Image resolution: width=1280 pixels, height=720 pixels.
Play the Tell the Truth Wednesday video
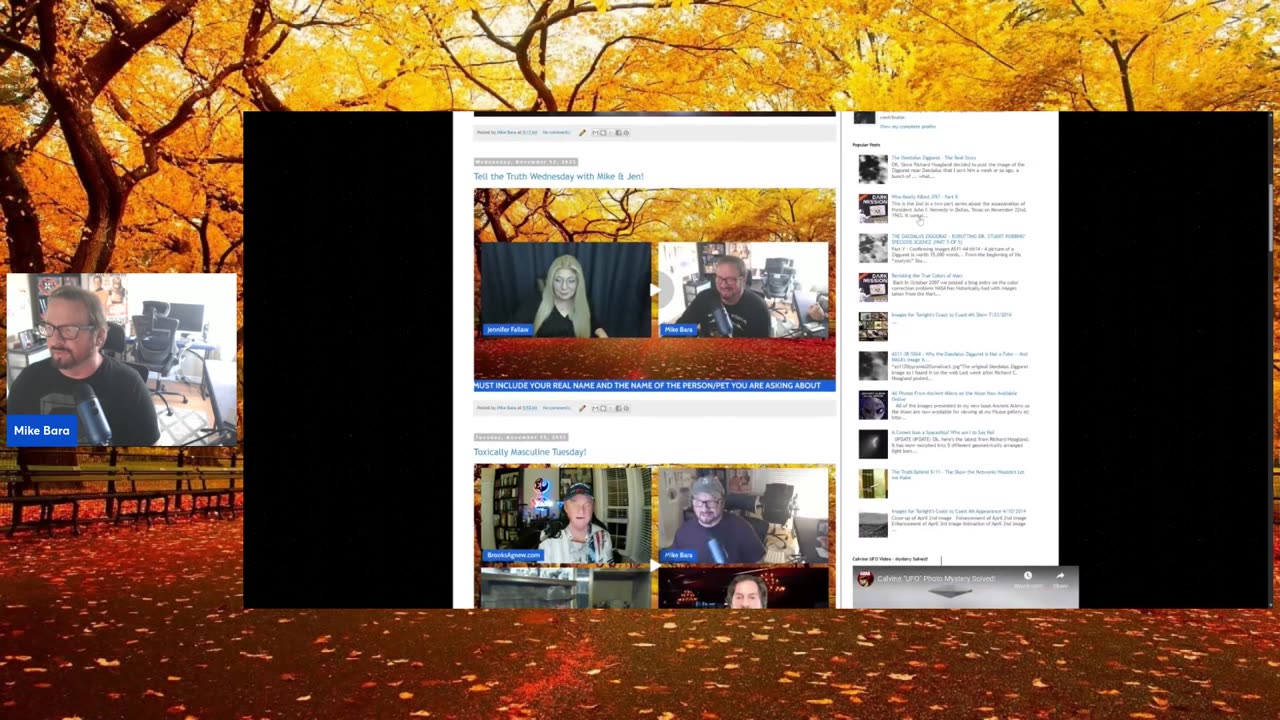tap(655, 290)
